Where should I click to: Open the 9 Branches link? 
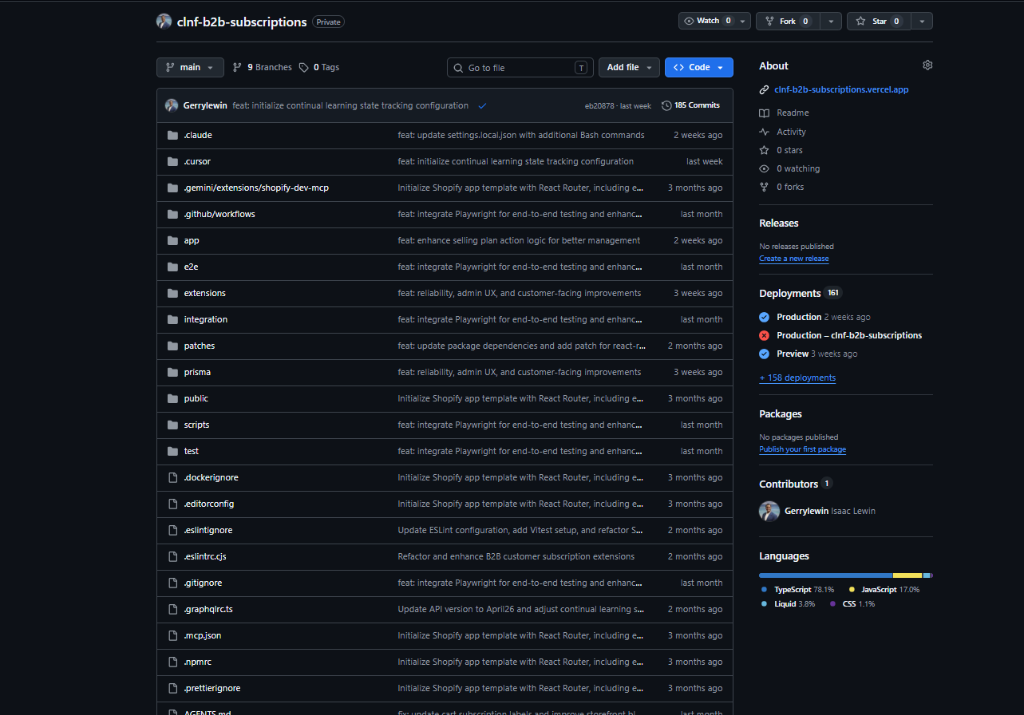coord(262,67)
